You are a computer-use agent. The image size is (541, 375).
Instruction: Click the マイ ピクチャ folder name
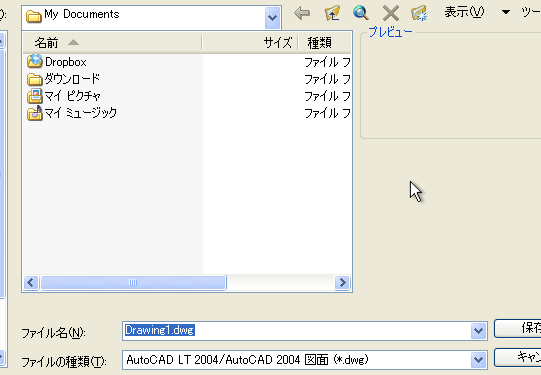point(72,96)
